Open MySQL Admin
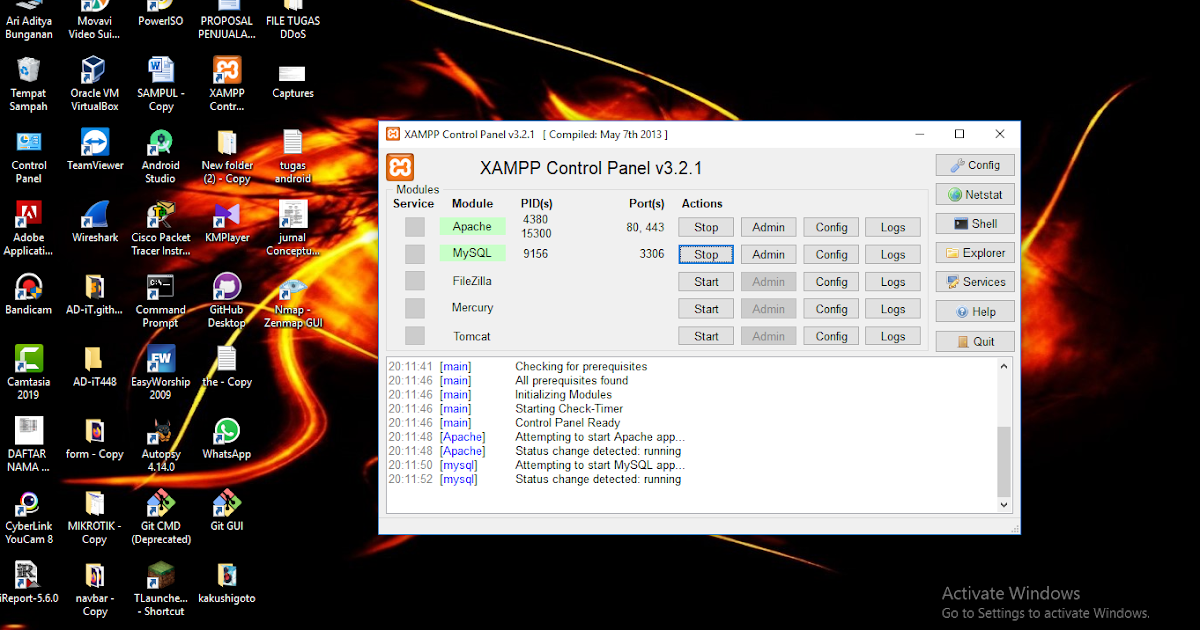Viewport: 1200px width, 630px height. pos(768,254)
